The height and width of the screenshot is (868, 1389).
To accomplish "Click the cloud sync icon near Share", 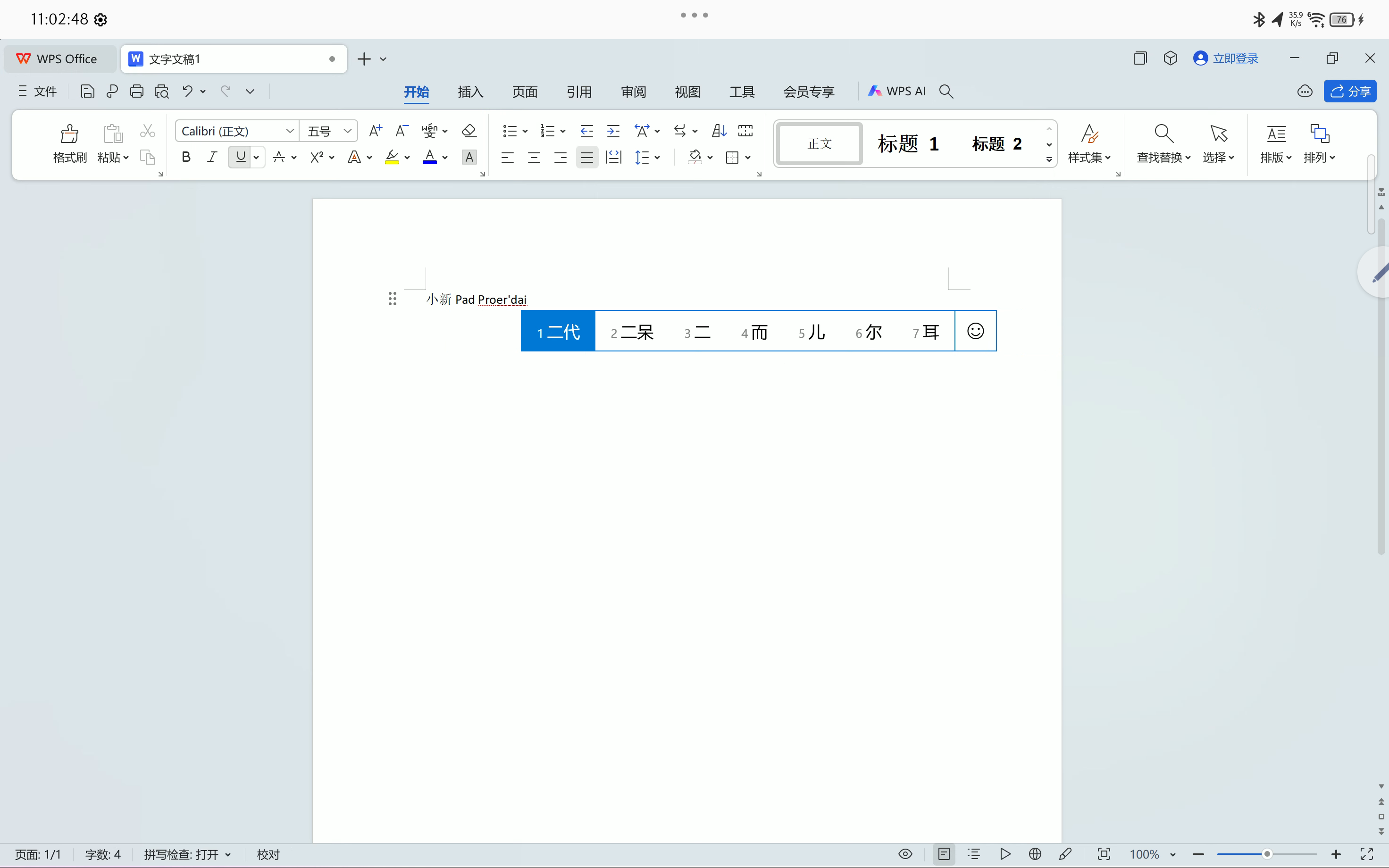I will click(1305, 91).
